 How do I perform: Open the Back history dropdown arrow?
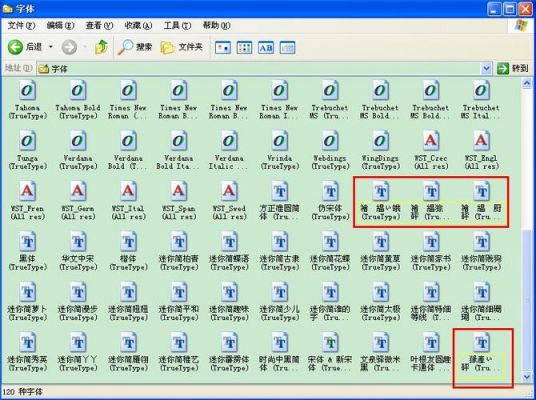click(51, 47)
